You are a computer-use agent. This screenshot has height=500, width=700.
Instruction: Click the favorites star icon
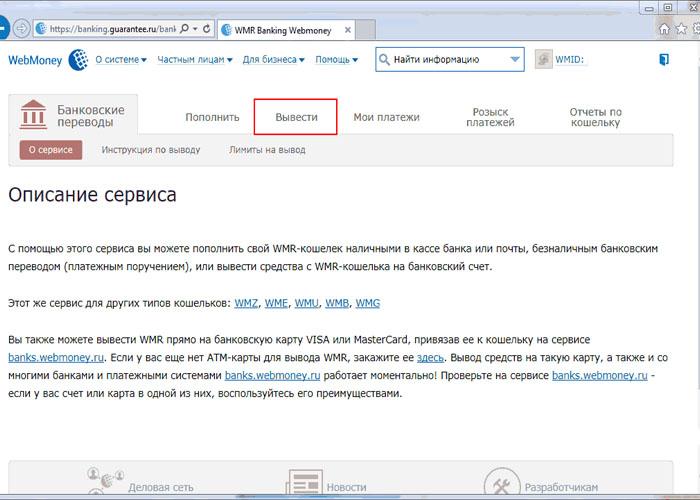coord(681,29)
